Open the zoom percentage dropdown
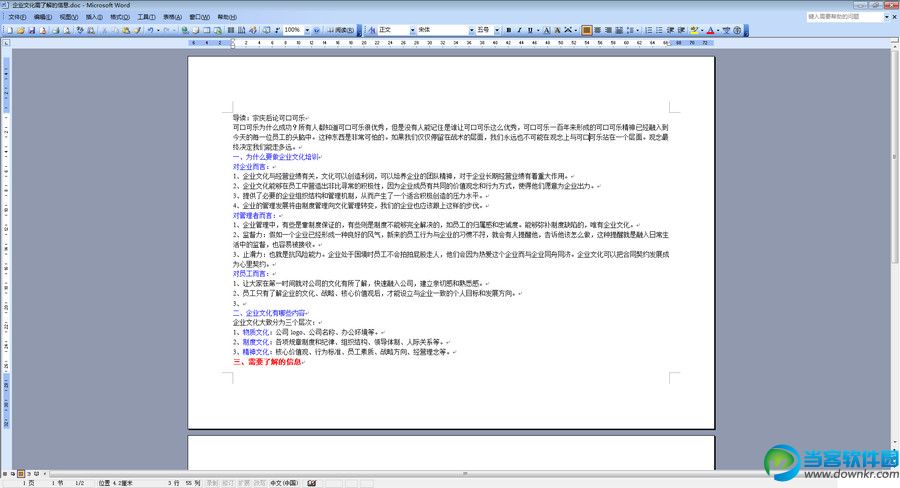Screen dimensions: 900x488 coord(307,30)
